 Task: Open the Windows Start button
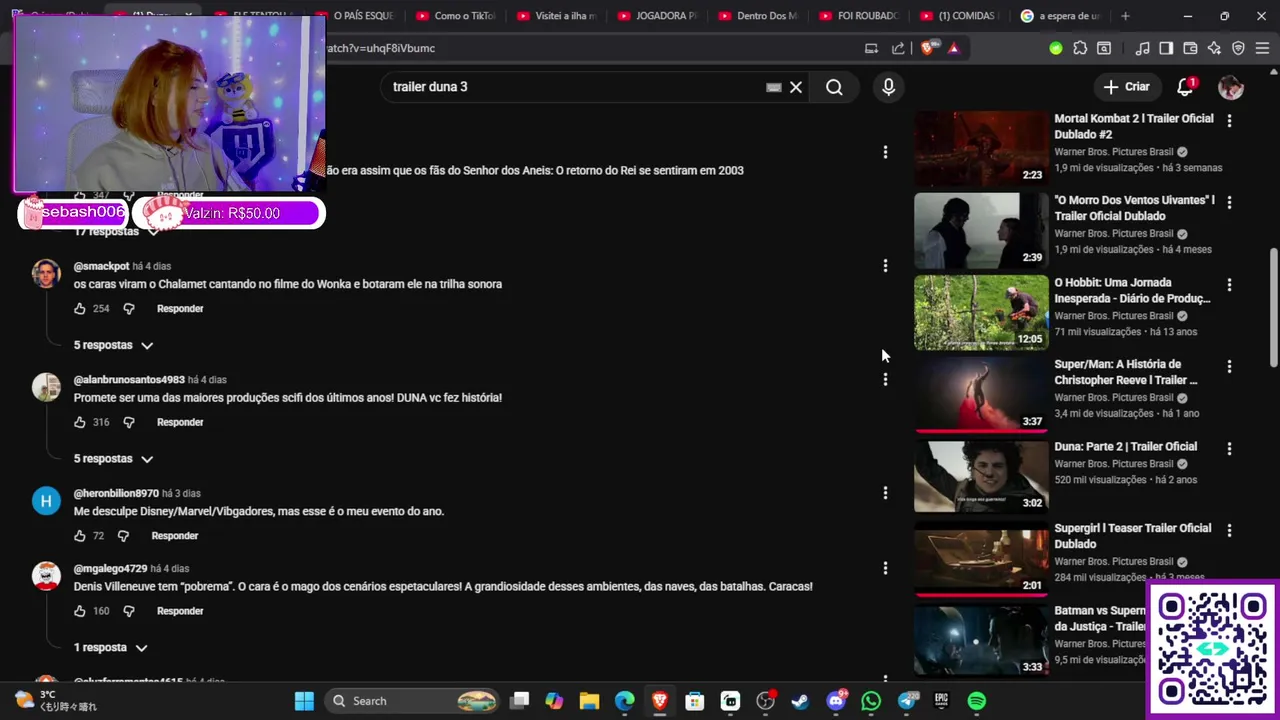304,701
